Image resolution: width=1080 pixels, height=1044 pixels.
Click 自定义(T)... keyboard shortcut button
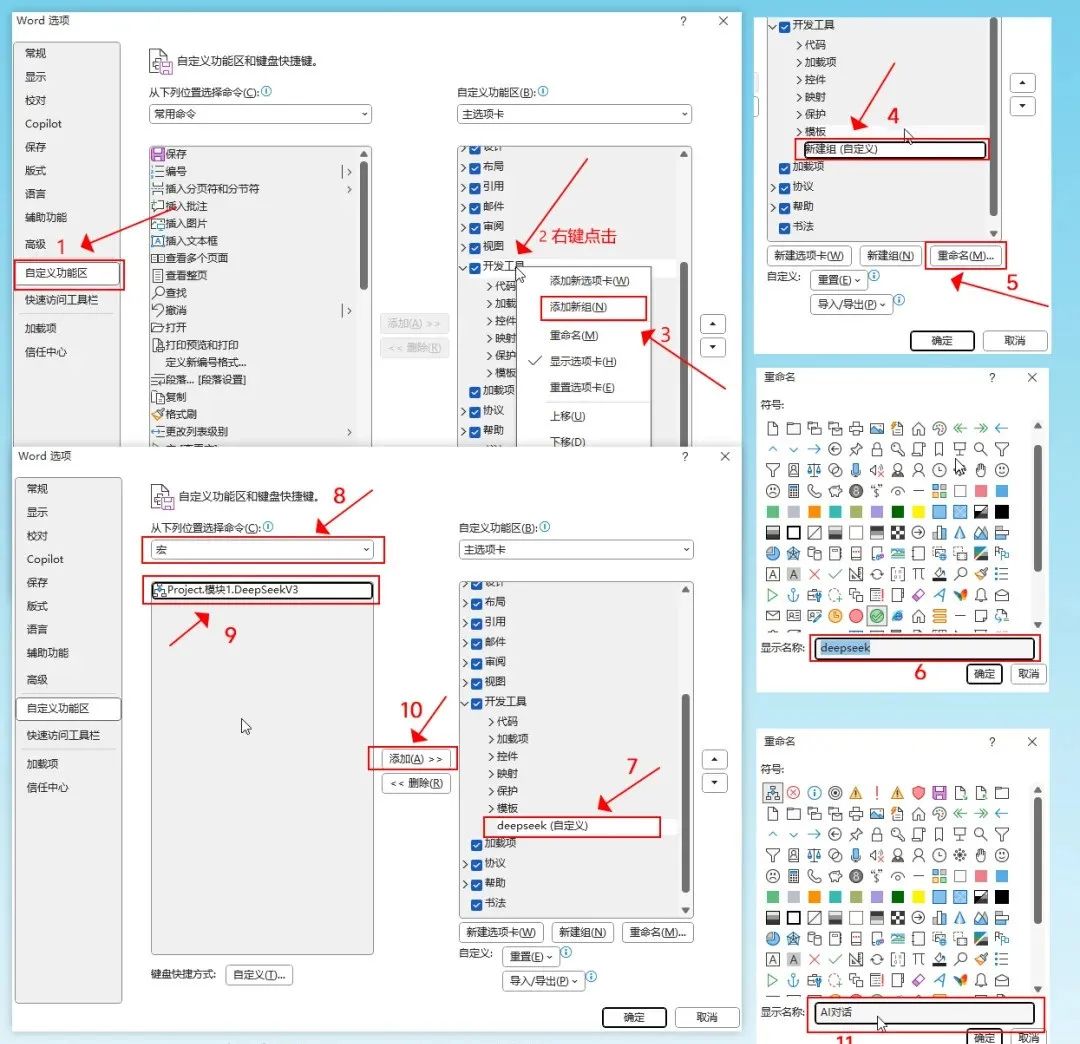coord(259,974)
